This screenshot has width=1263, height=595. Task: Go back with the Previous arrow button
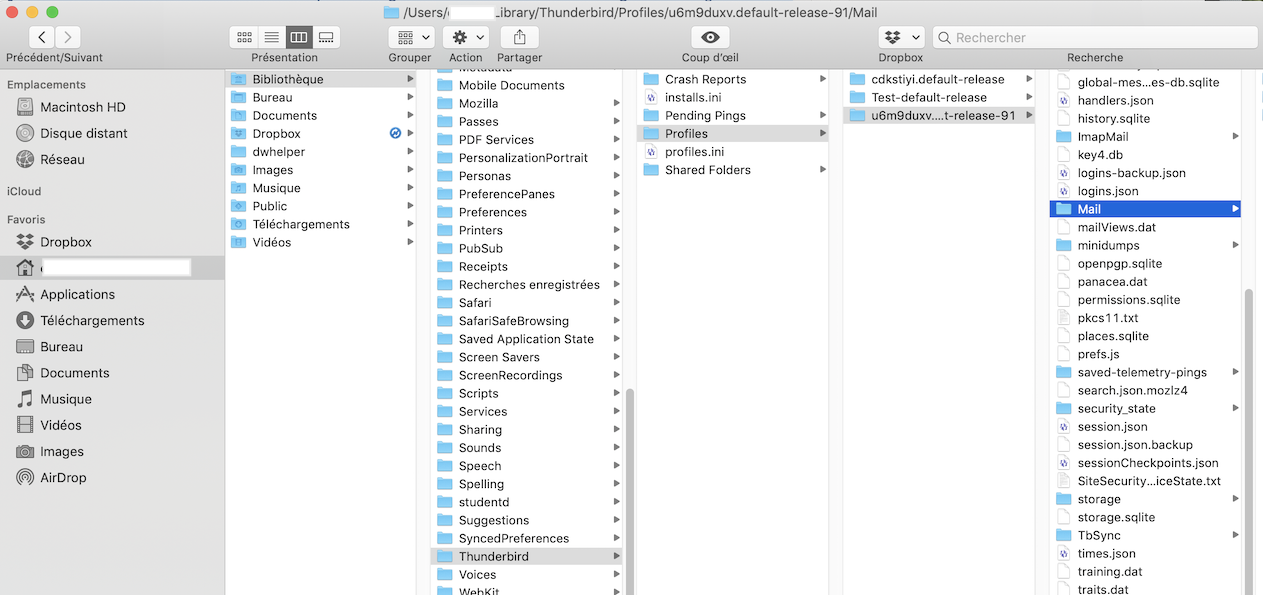41,37
